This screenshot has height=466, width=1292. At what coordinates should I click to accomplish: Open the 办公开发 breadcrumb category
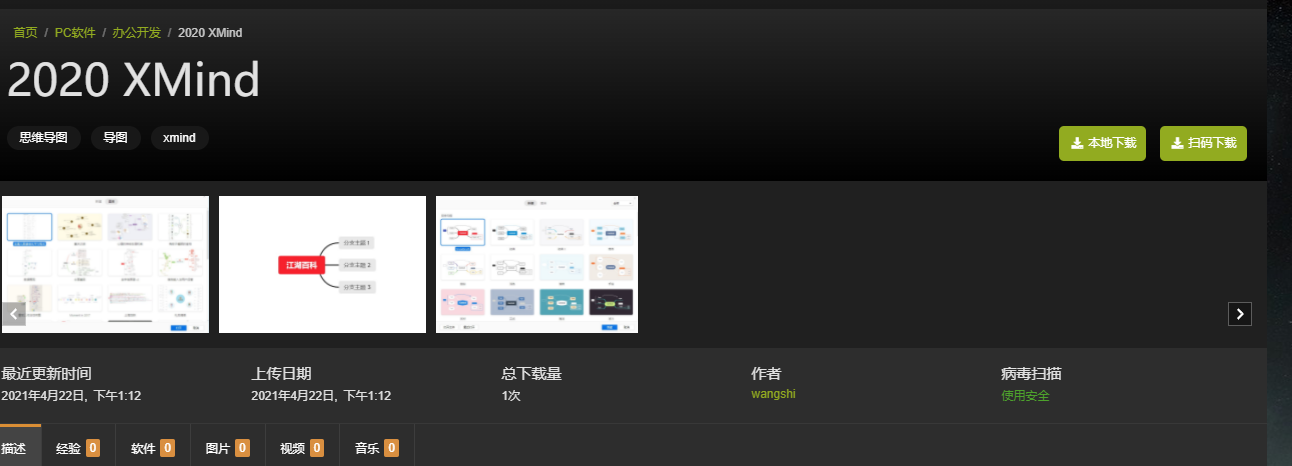137,33
